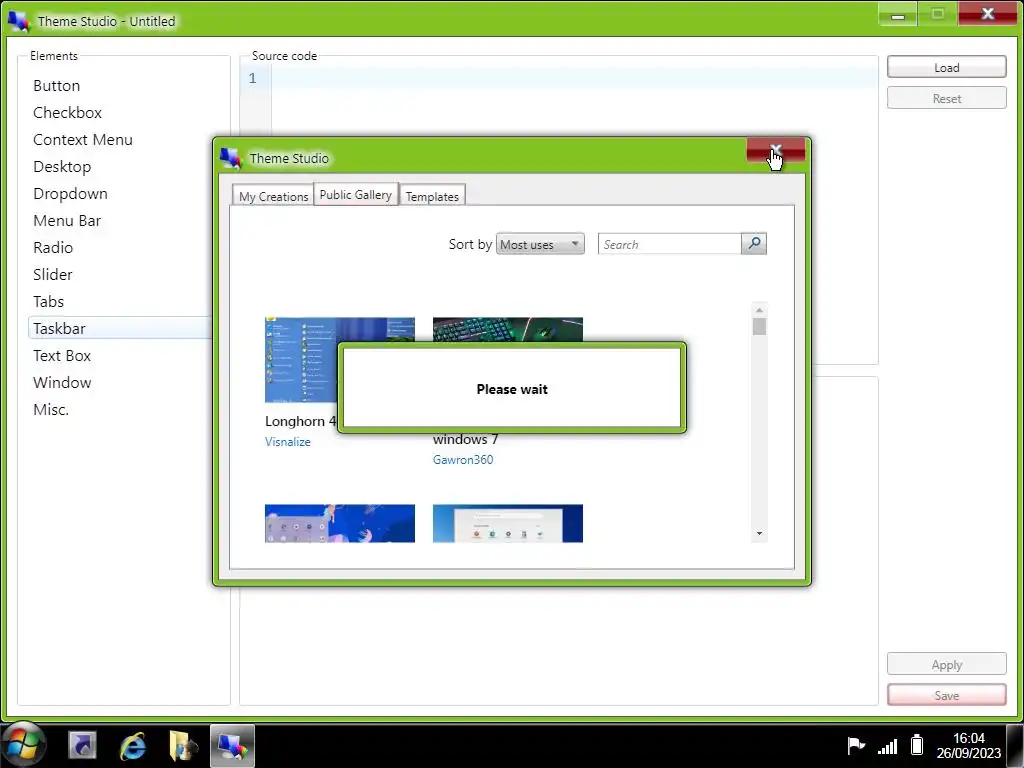Click the Show Desktop strip beside the clock
The image size is (1024, 768).
(x=1015, y=745)
